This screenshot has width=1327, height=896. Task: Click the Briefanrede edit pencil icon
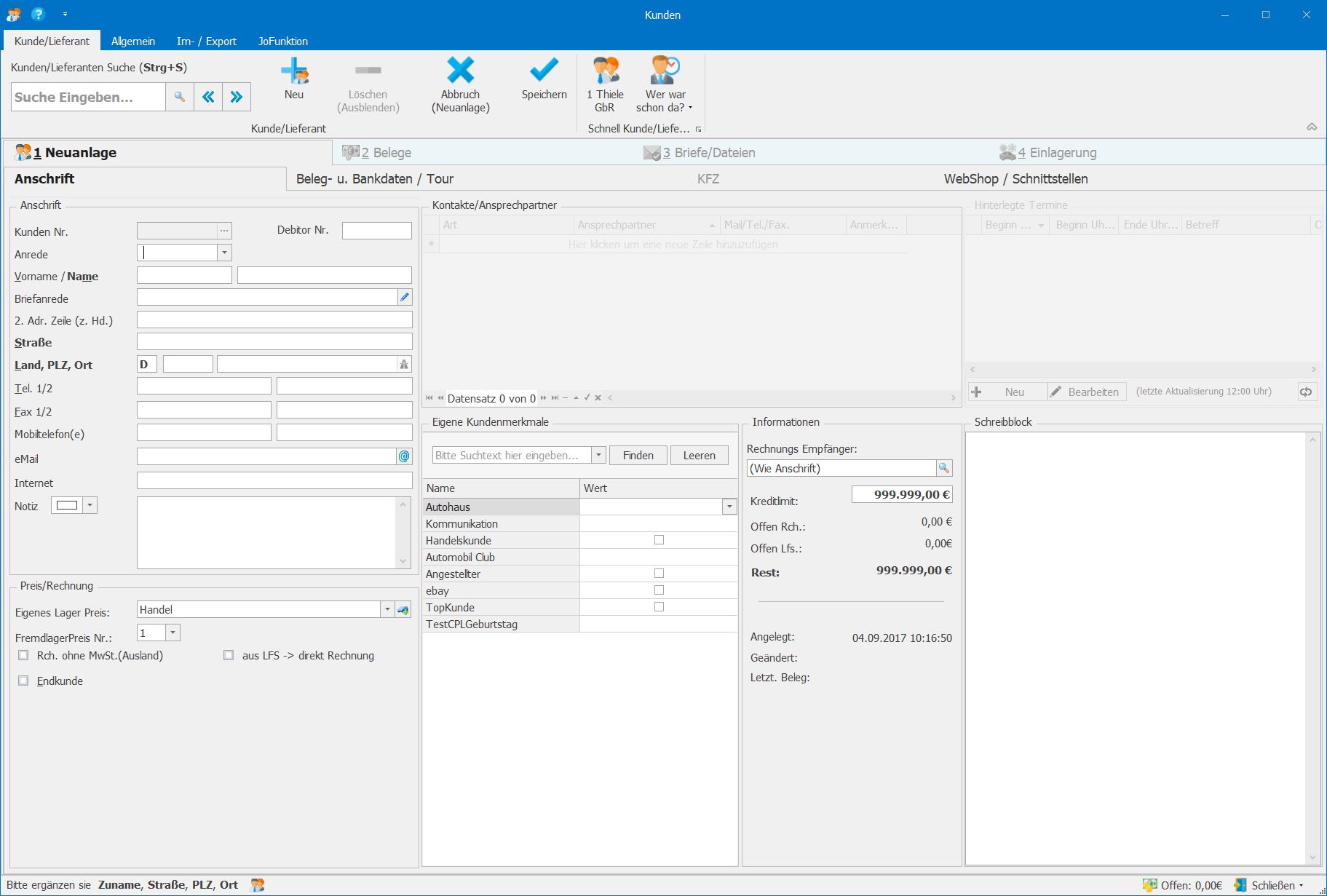[x=405, y=297]
